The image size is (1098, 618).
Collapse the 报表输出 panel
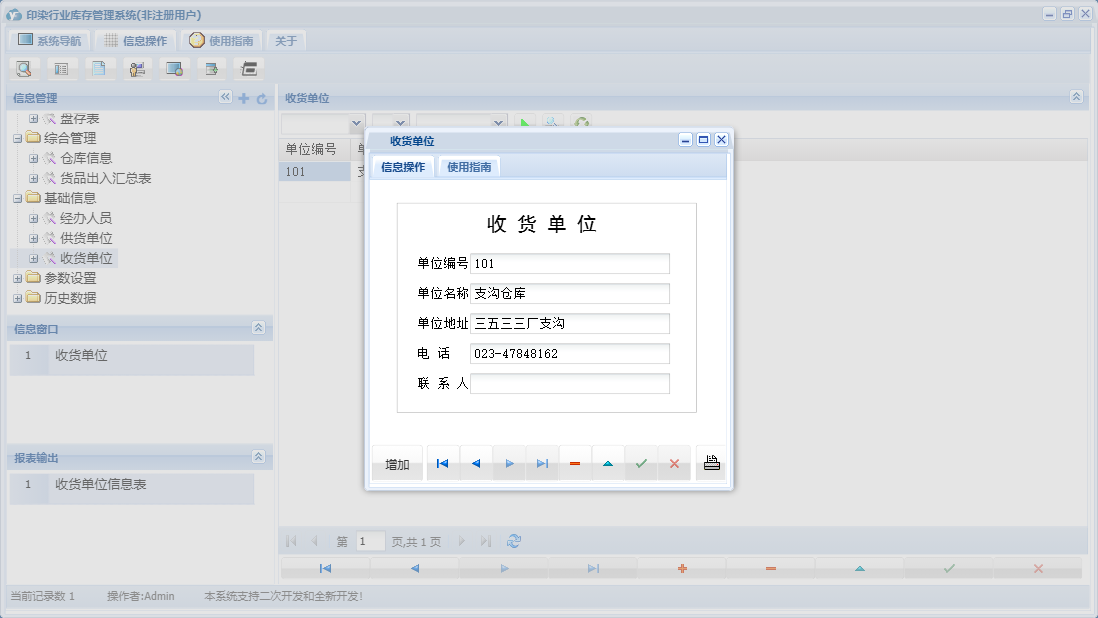coord(260,455)
